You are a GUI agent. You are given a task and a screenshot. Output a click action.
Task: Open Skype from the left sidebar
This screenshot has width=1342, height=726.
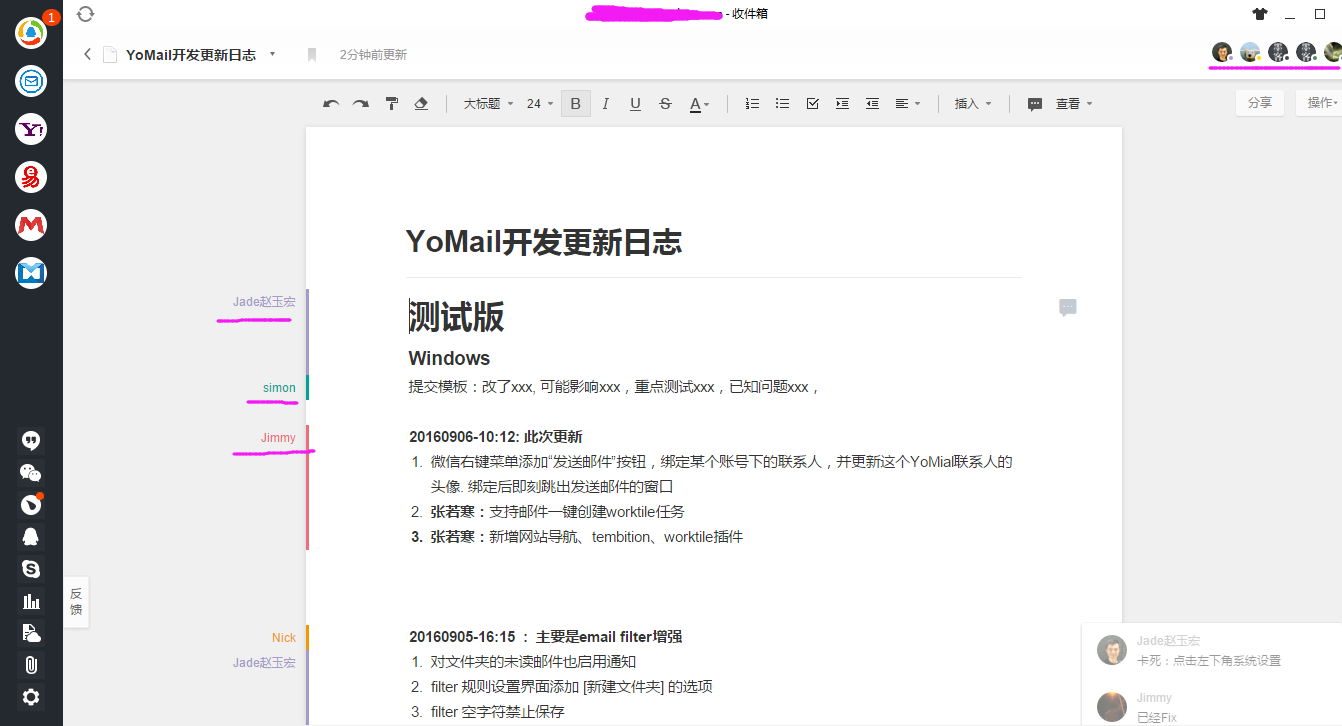[x=31, y=568]
